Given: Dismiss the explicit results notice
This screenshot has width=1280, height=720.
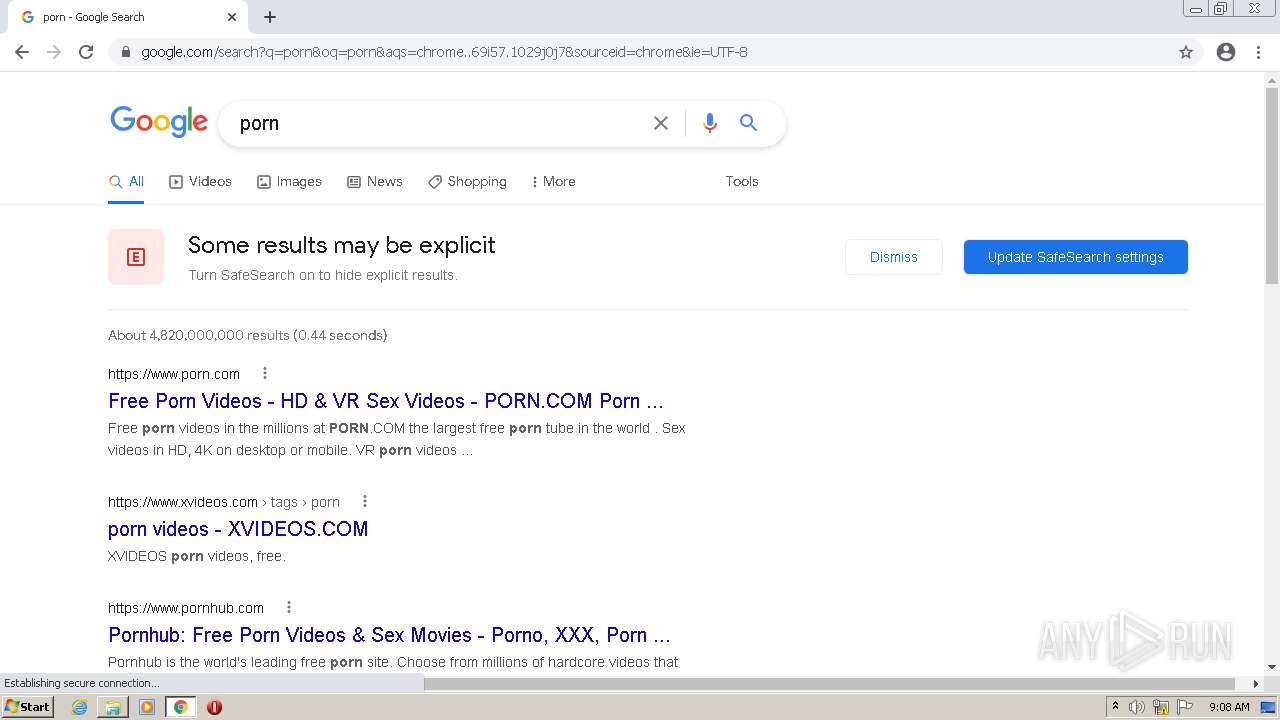Looking at the screenshot, I should point(893,257).
